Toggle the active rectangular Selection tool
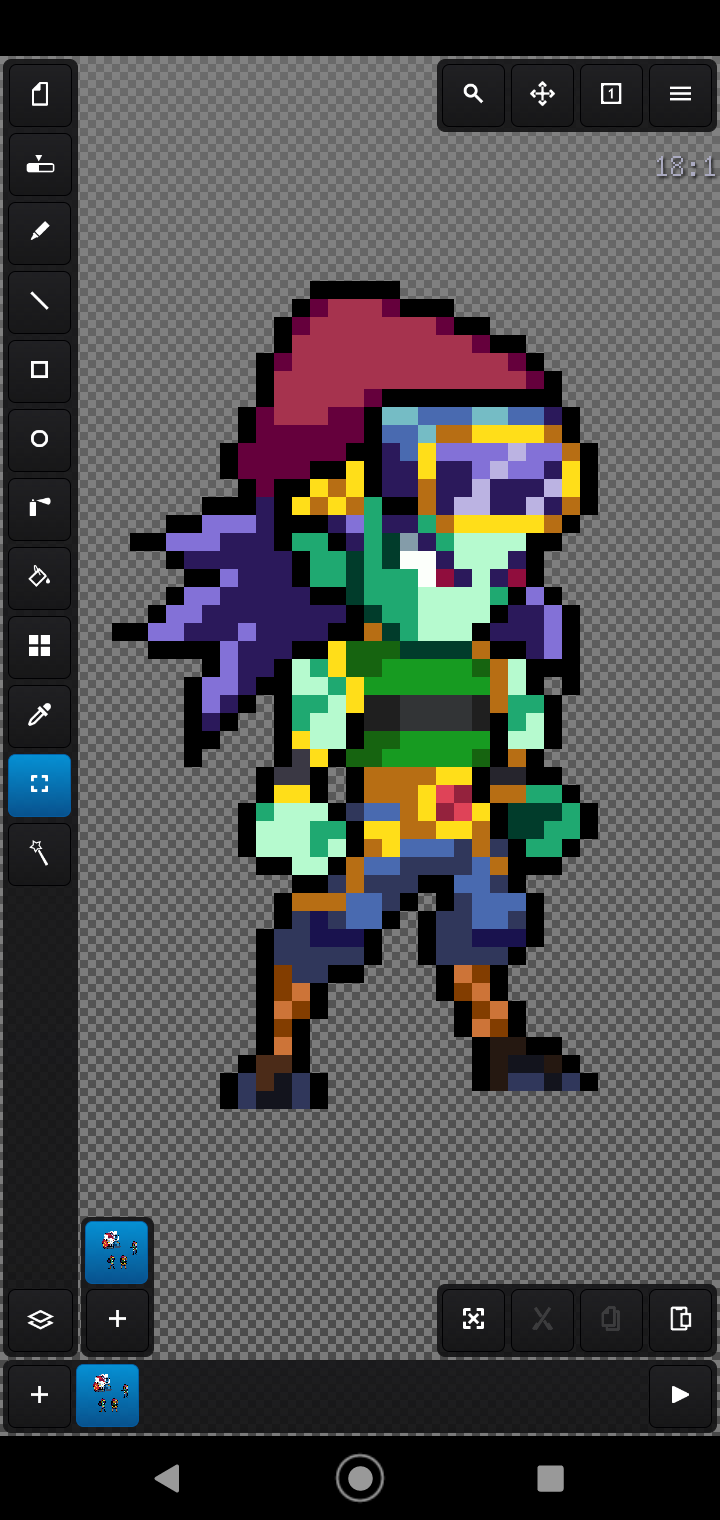The image size is (720, 1520). [x=40, y=785]
